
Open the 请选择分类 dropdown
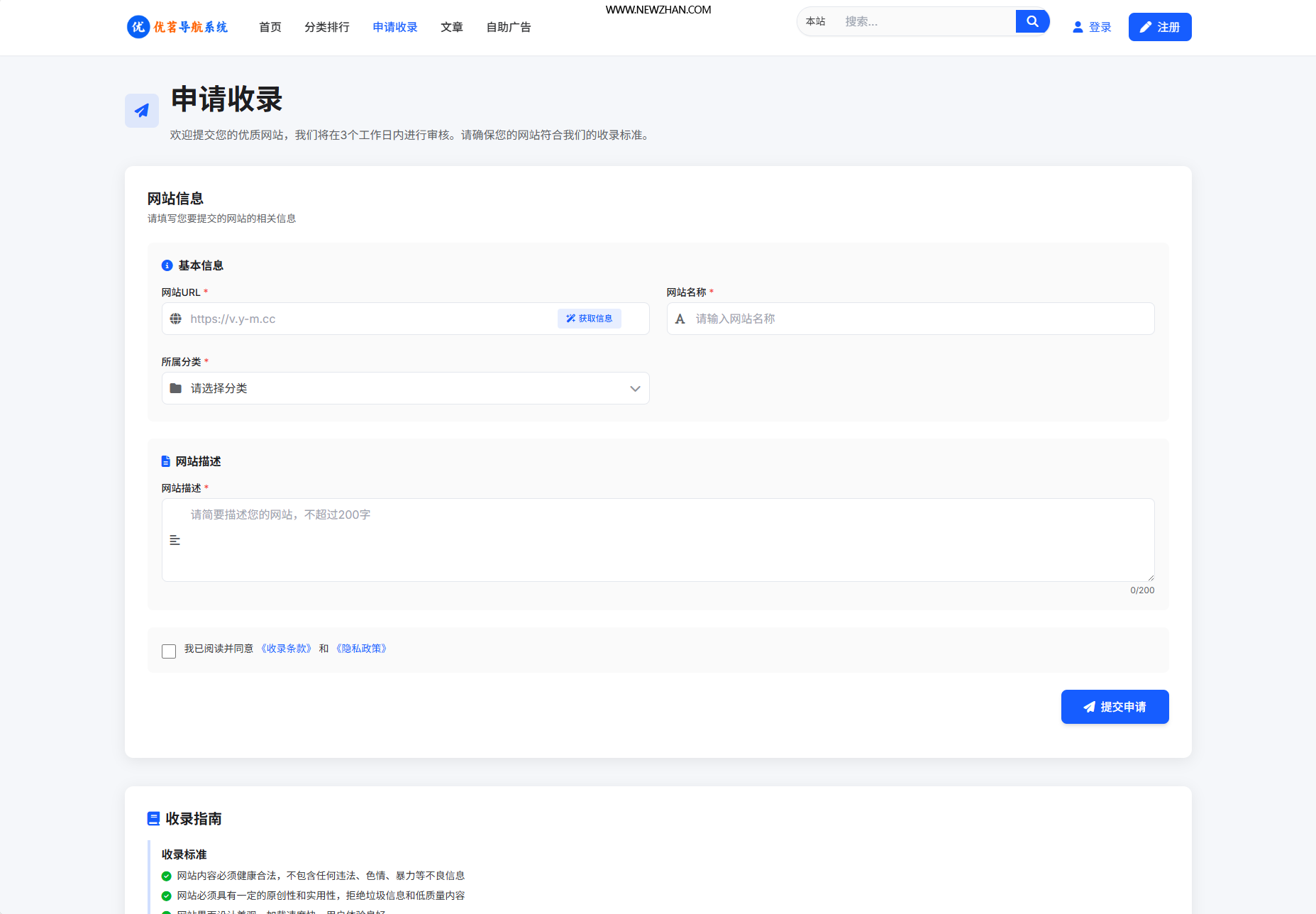pos(406,388)
